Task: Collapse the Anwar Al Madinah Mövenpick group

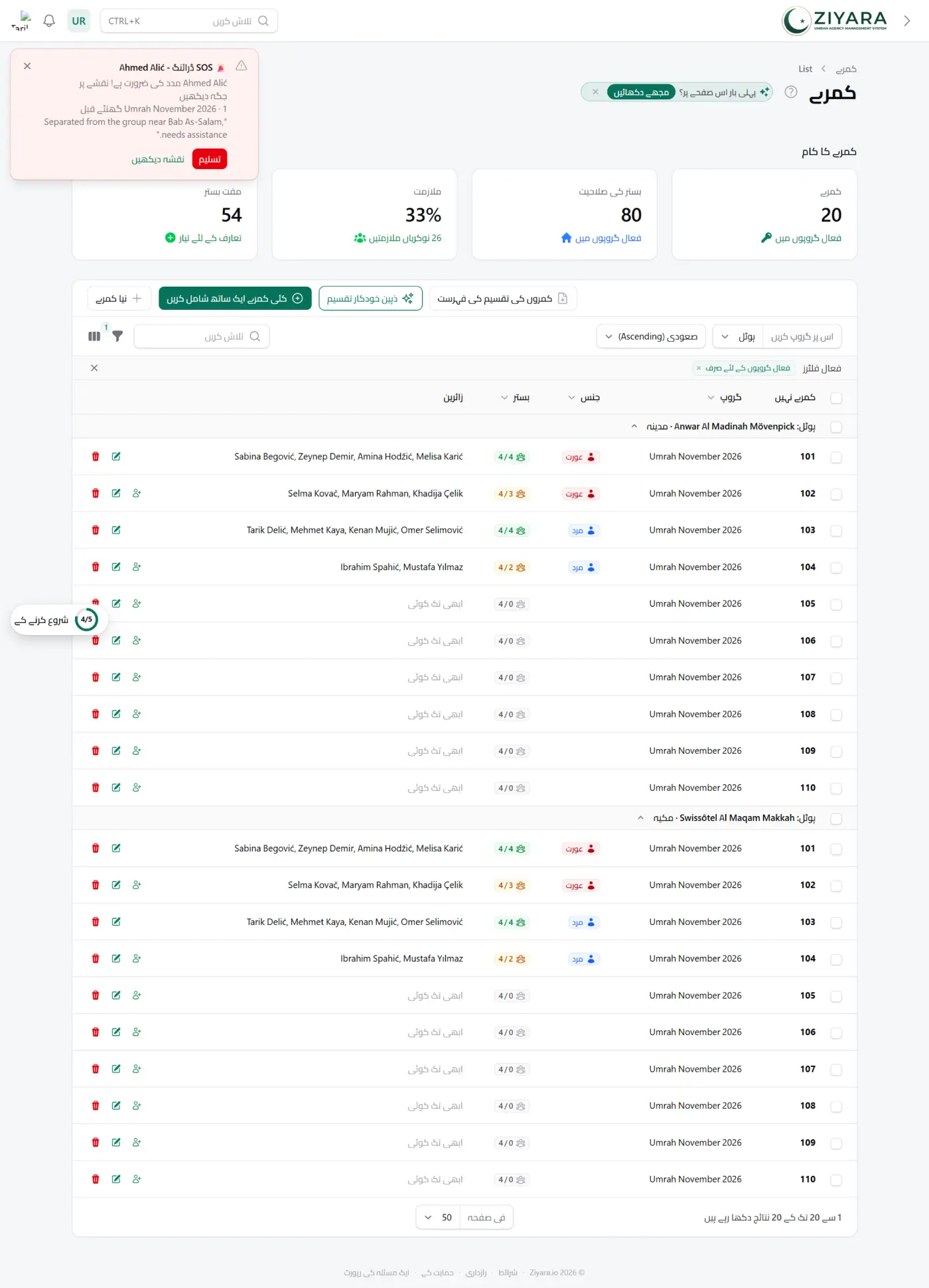Action: point(634,427)
